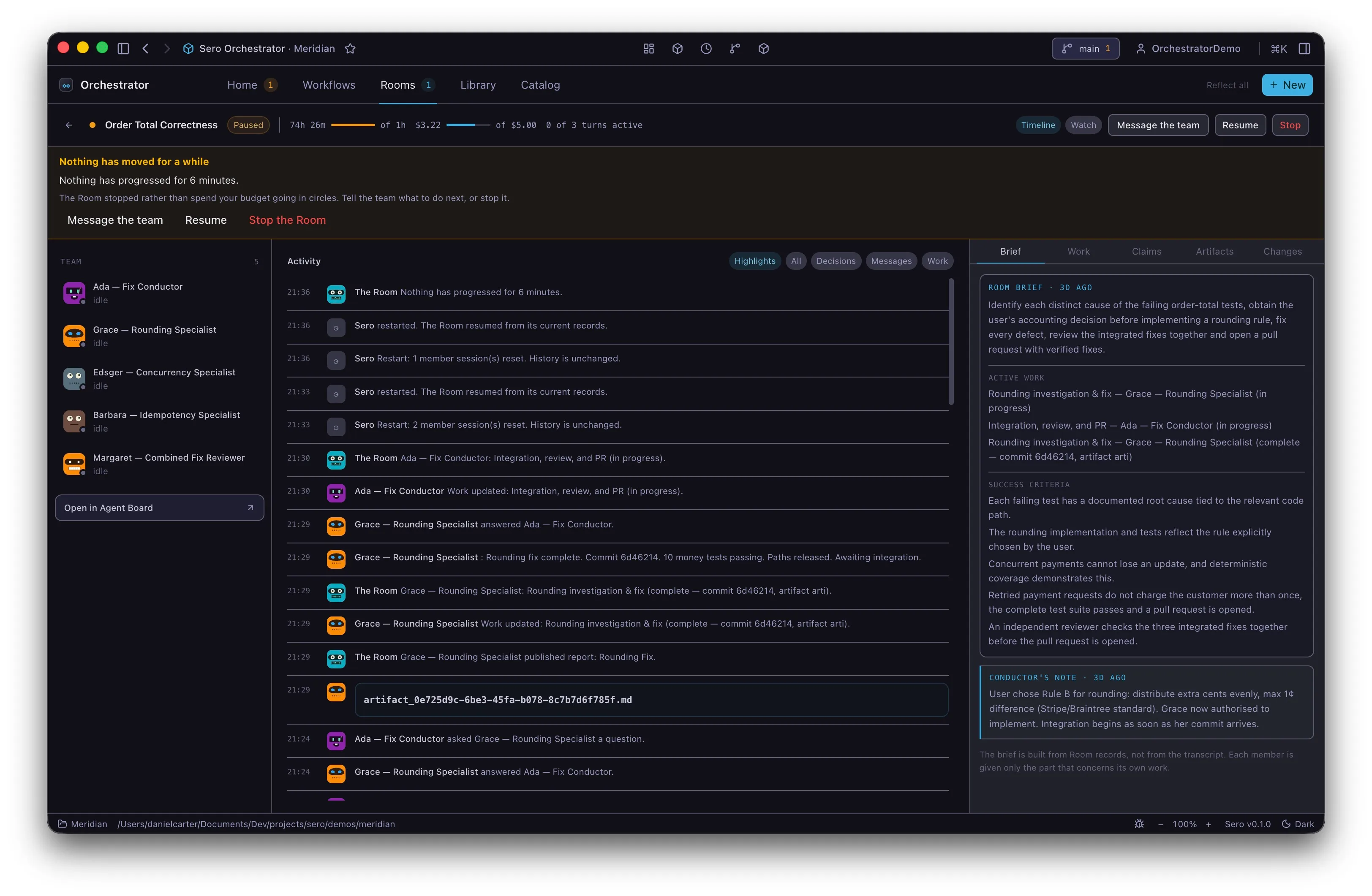Open the command palette ⌘K shortcut
Screen dimensions: 1372x896
coord(1279,49)
